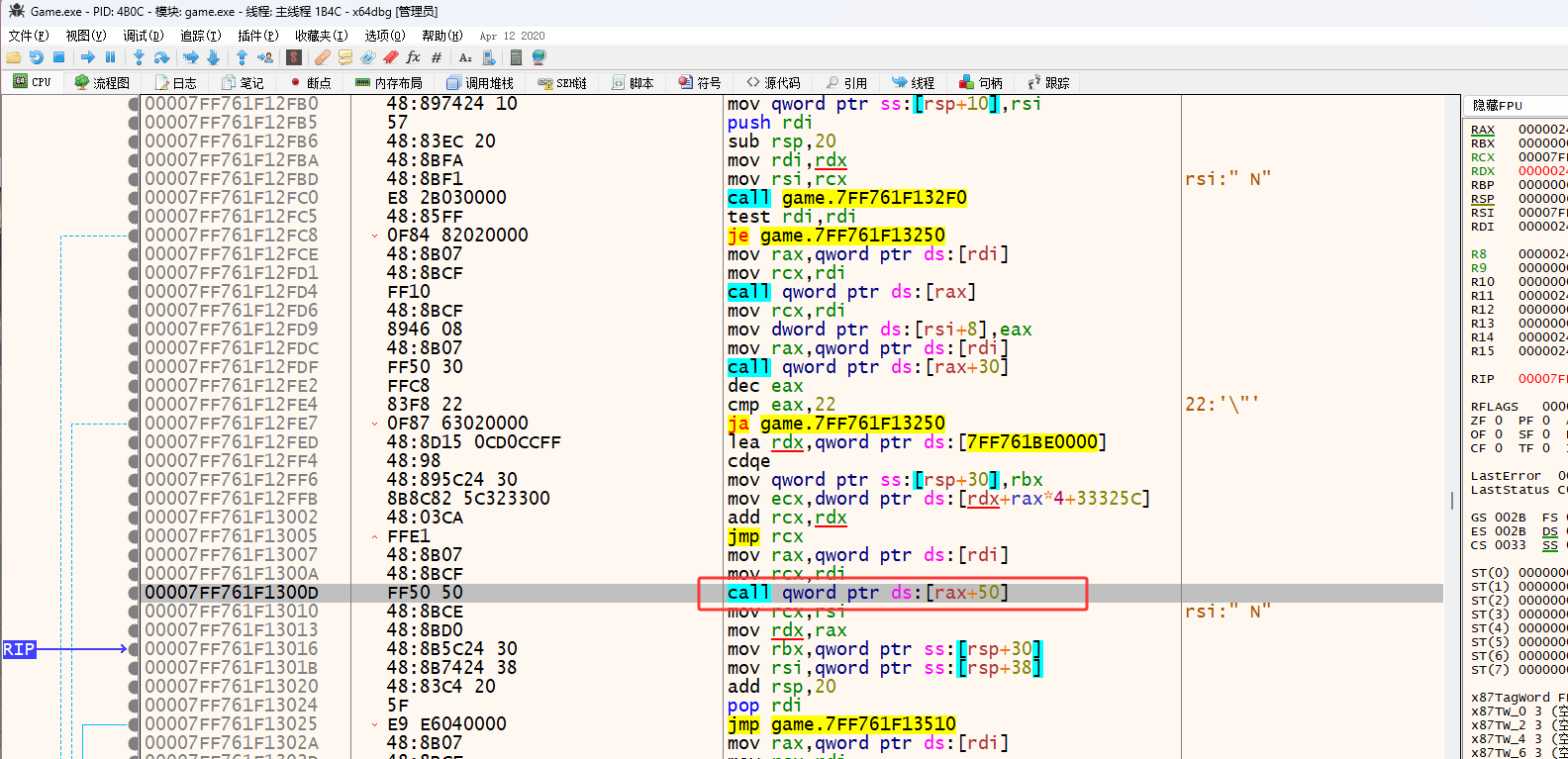The width and height of the screenshot is (1568, 759).
Task: Click the Run to user code icon
Action: point(265,57)
